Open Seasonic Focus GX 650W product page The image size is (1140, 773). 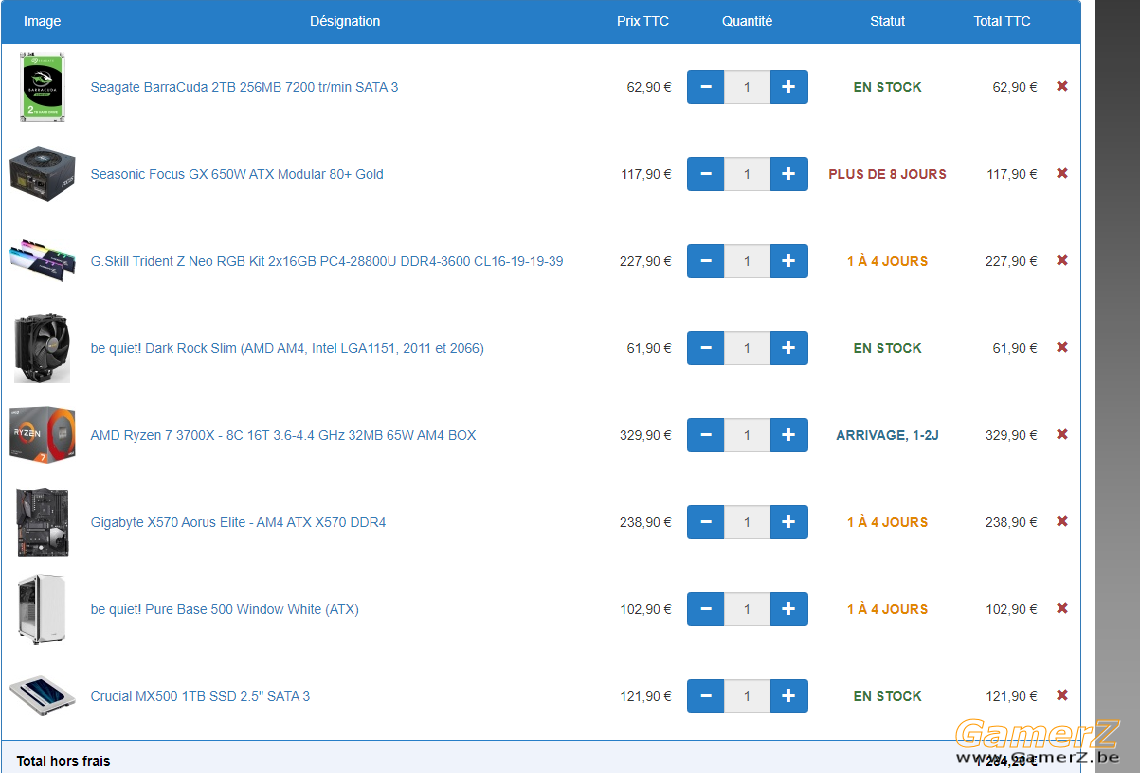pyautogui.click(x=237, y=174)
